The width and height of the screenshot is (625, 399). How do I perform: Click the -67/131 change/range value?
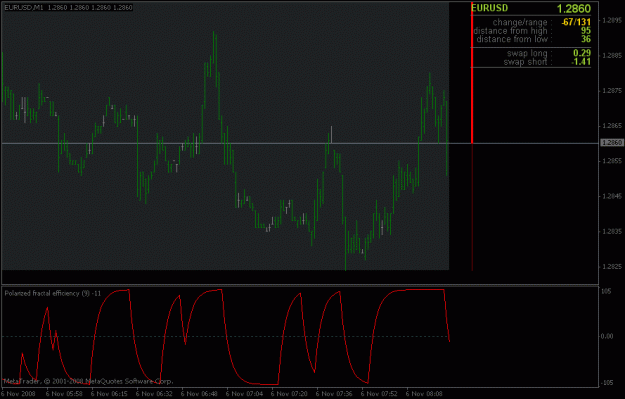pyautogui.click(x=576, y=22)
